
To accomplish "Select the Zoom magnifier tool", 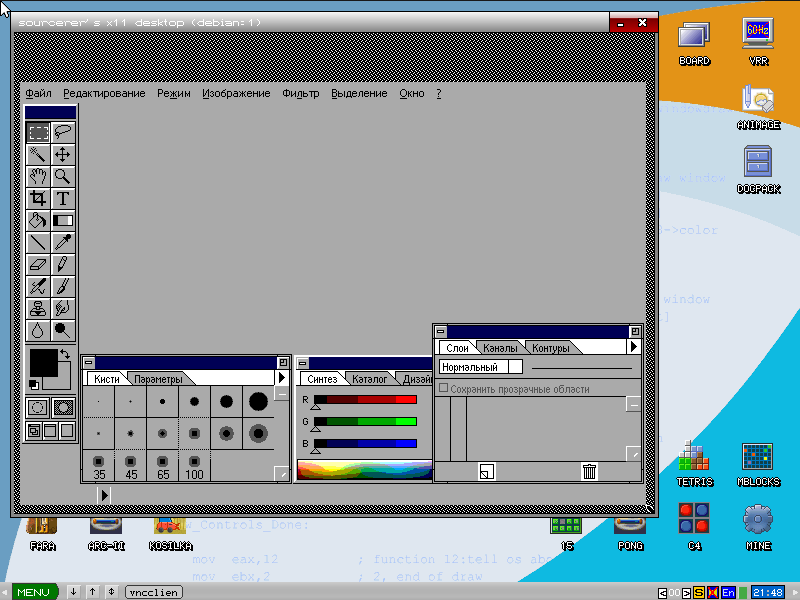I will coord(63,176).
